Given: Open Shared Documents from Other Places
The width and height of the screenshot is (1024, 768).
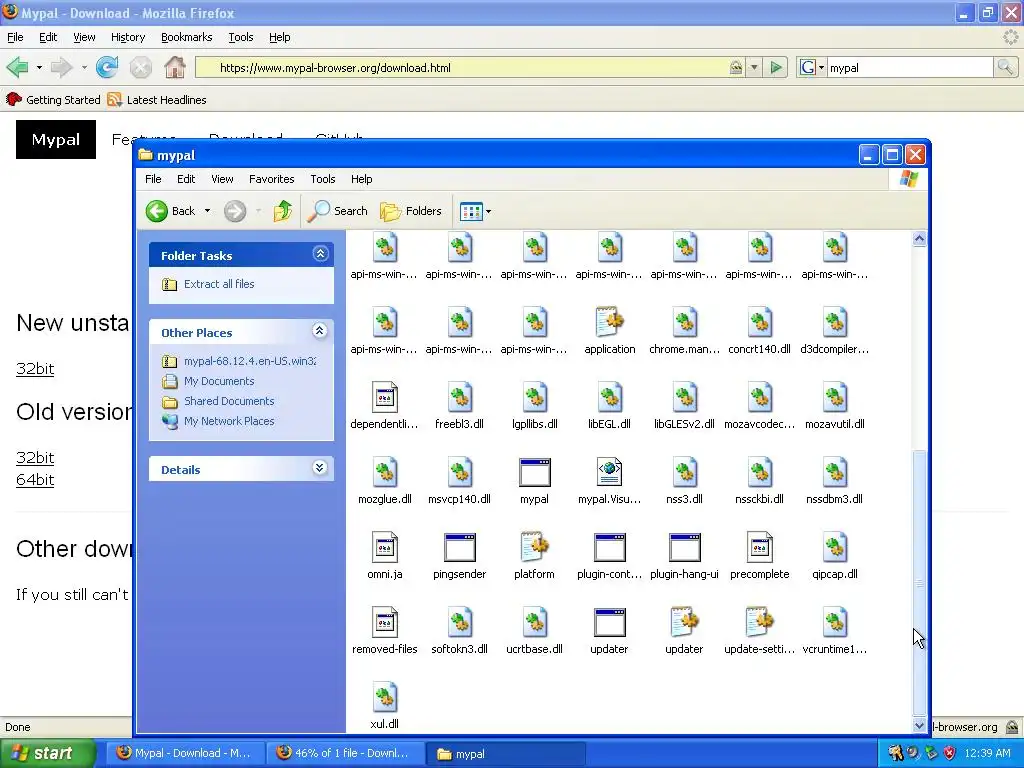Looking at the screenshot, I should [218, 401].
